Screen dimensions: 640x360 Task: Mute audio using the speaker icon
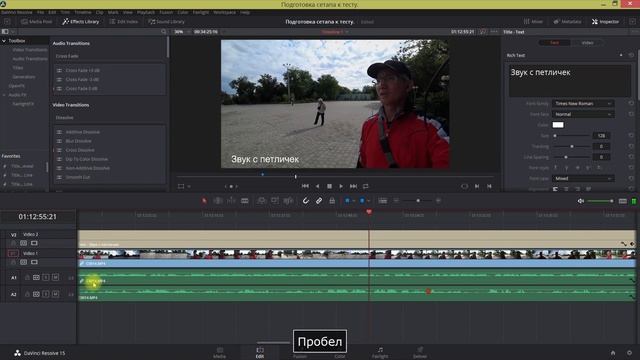pos(580,201)
